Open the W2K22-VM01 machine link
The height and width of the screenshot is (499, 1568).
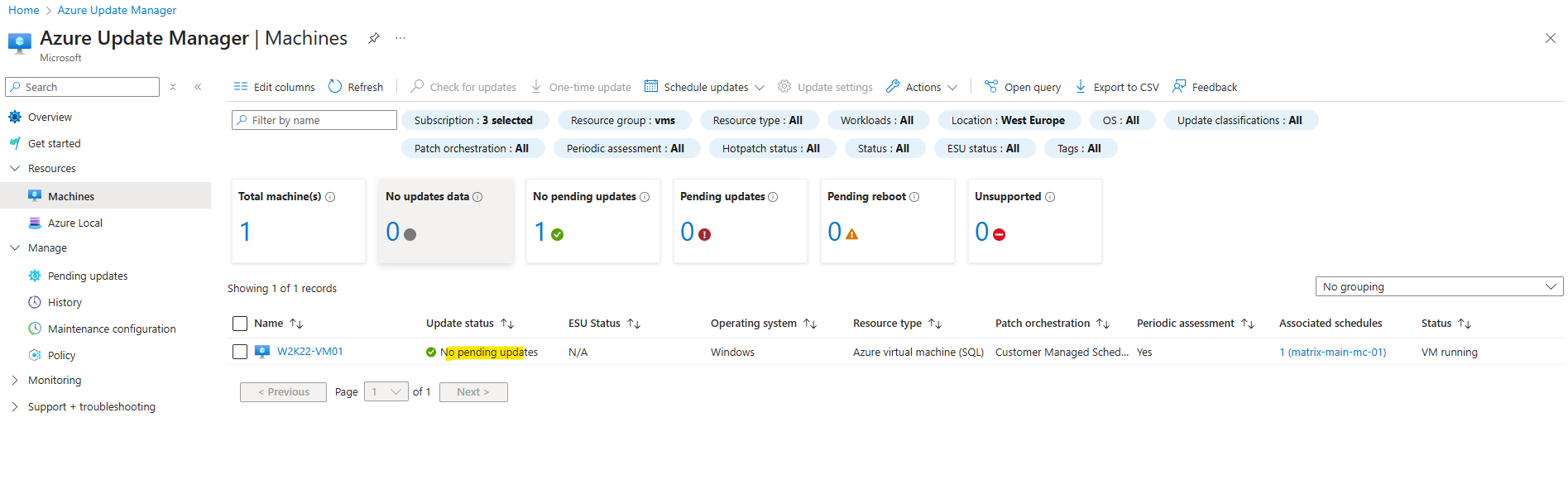[310, 352]
